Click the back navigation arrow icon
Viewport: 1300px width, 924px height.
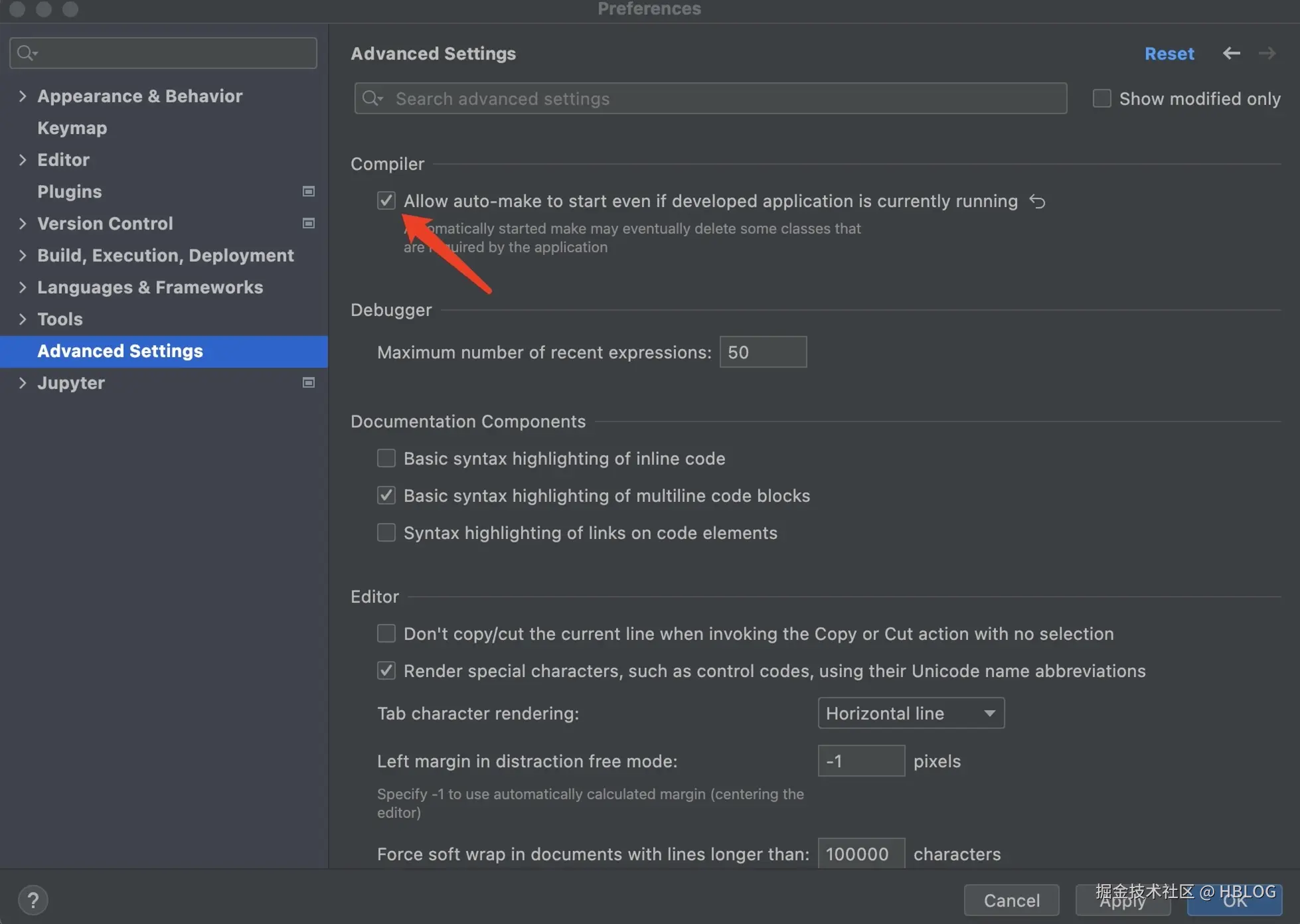click(1231, 53)
